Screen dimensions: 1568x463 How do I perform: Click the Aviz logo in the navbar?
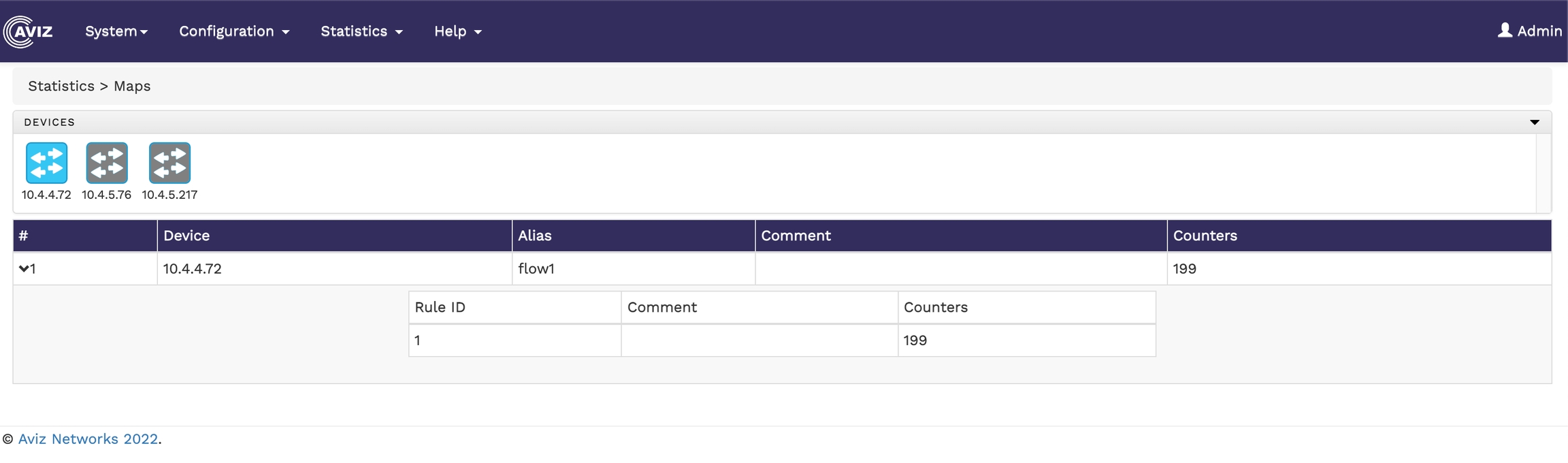click(x=29, y=31)
